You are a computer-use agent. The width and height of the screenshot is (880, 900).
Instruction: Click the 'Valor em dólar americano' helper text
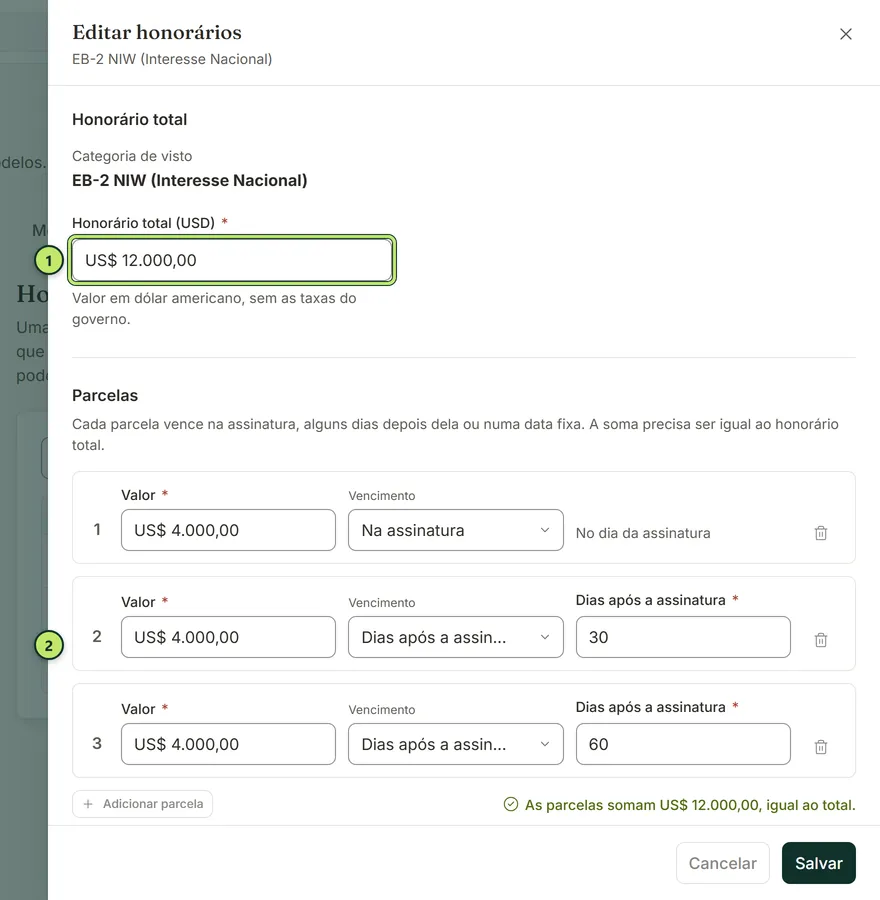pyautogui.click(x=214, y=308)
